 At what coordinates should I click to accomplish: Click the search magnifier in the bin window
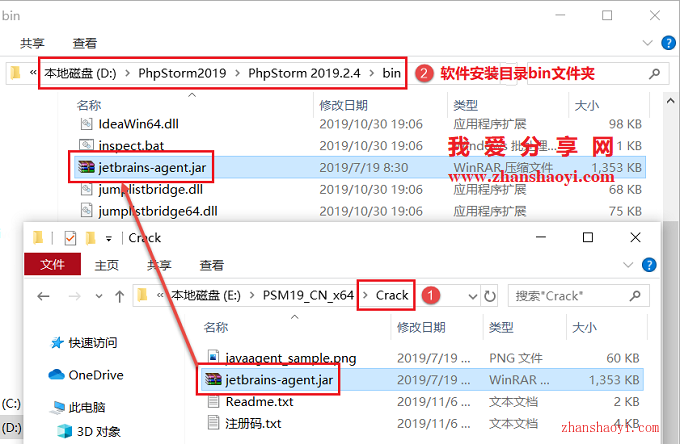pos(654,73)
